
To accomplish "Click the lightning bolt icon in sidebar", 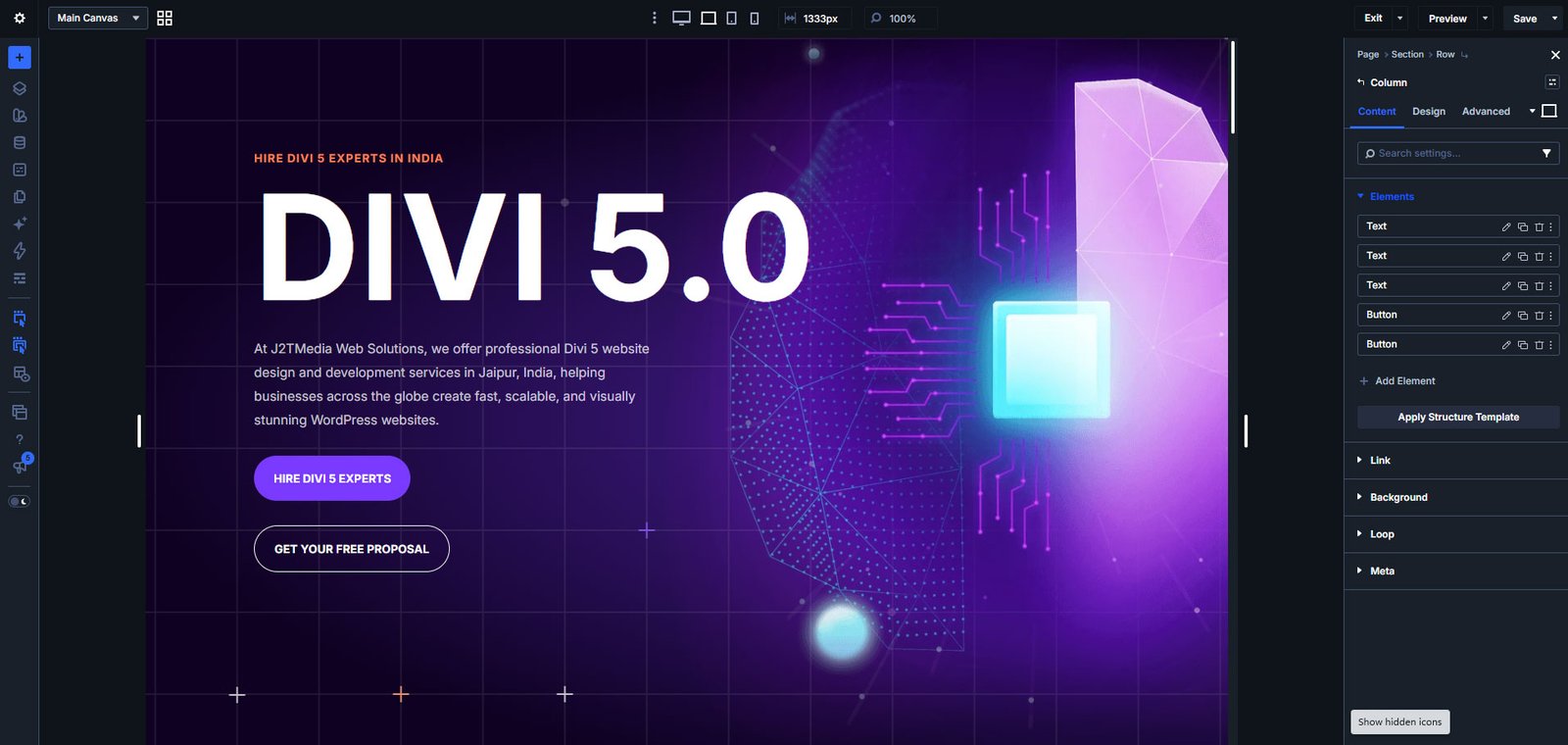I will coord(20,251).
